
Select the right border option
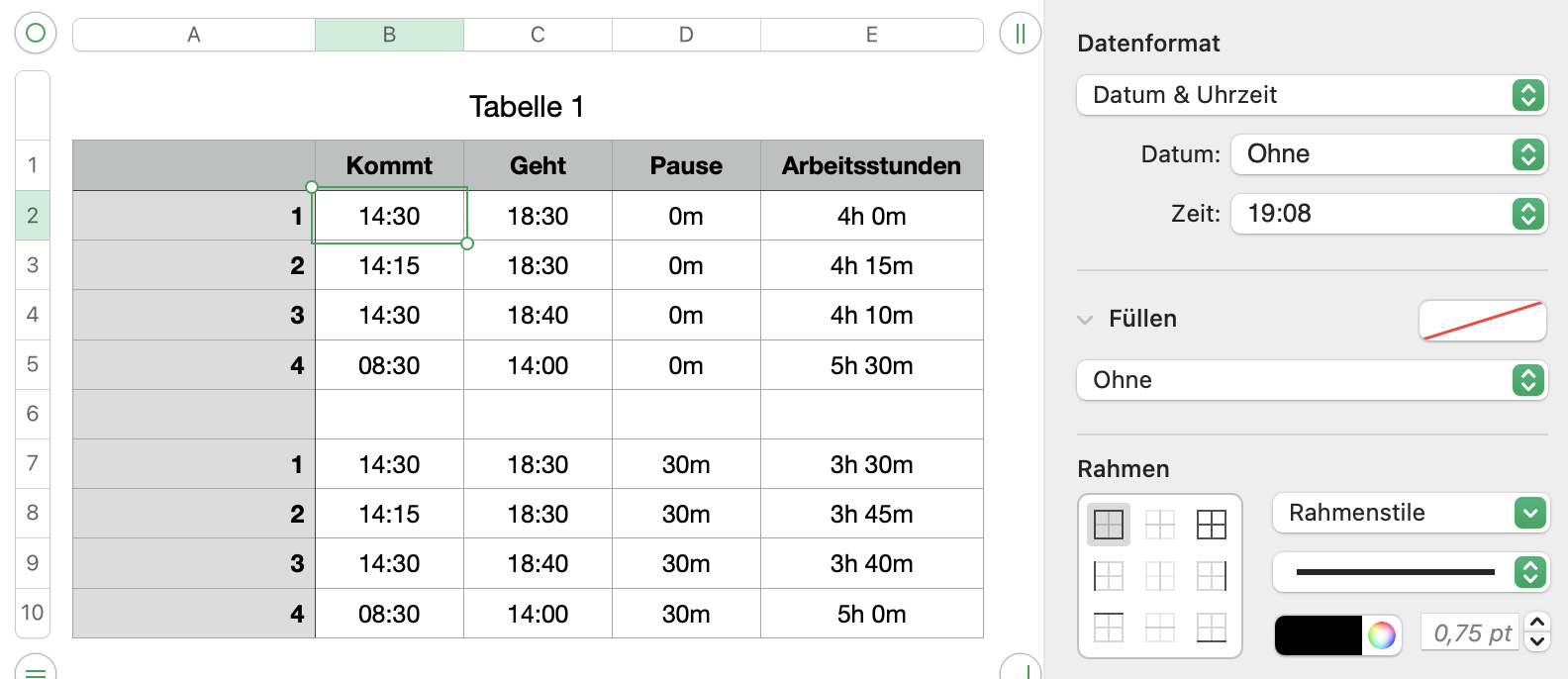coord(1212,575)
